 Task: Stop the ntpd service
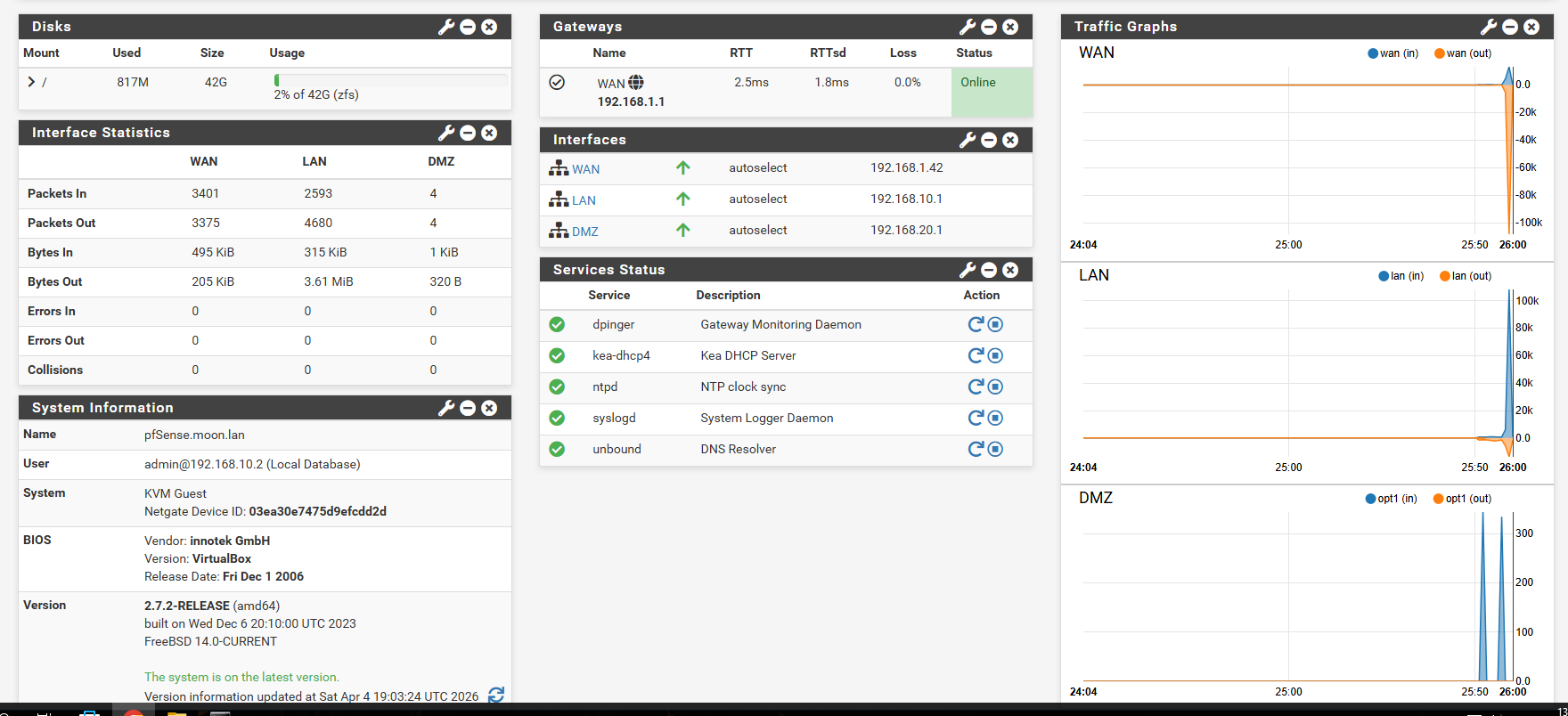[x=995, y=386]
